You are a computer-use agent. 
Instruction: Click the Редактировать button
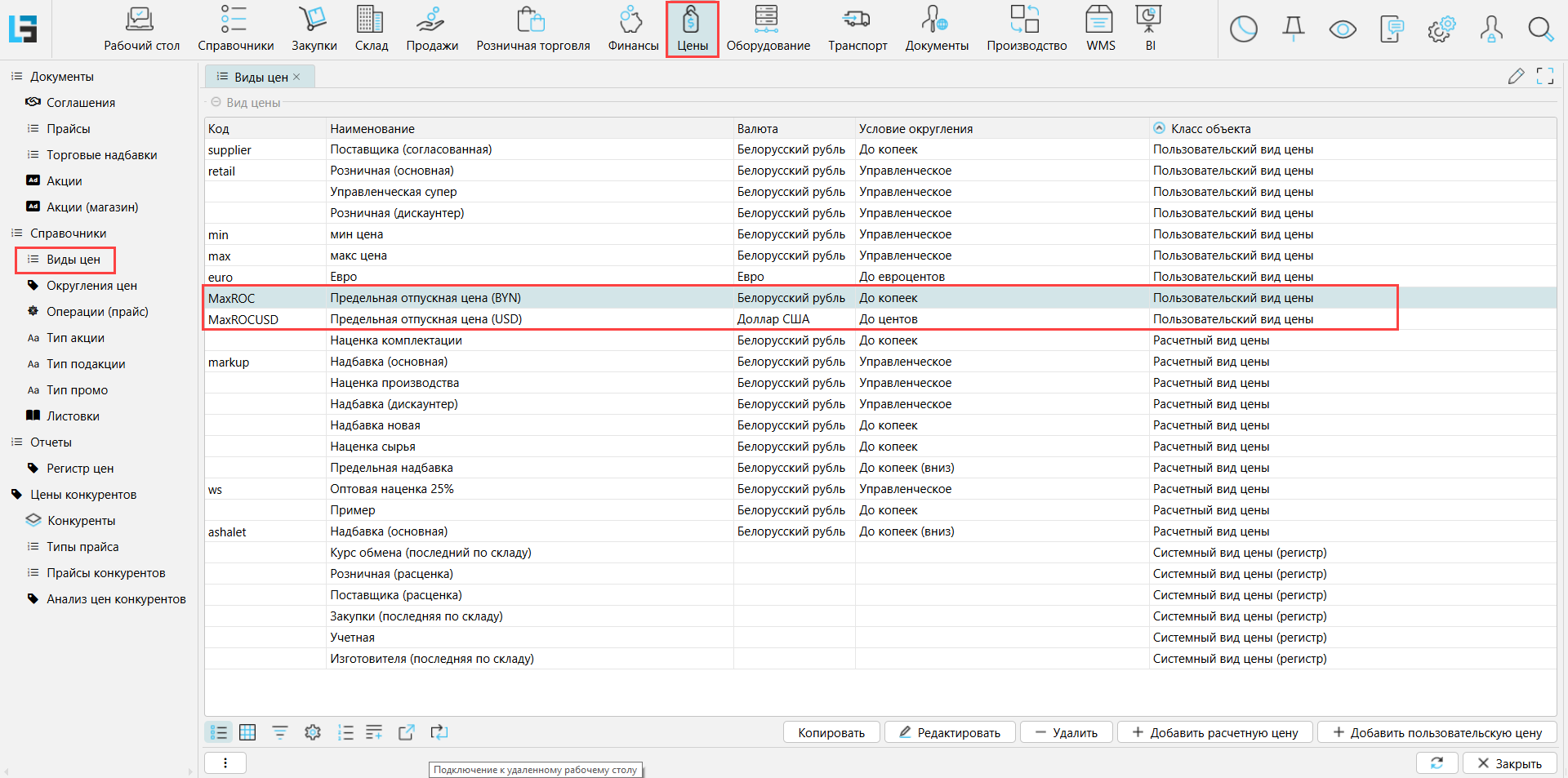pyautogui.click(x=949, y=732)
